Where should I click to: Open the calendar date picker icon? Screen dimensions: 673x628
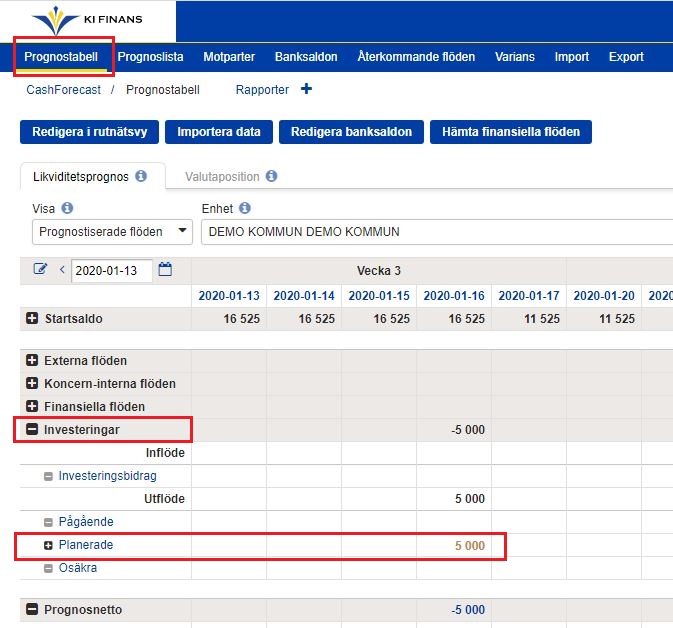[166, 269]
